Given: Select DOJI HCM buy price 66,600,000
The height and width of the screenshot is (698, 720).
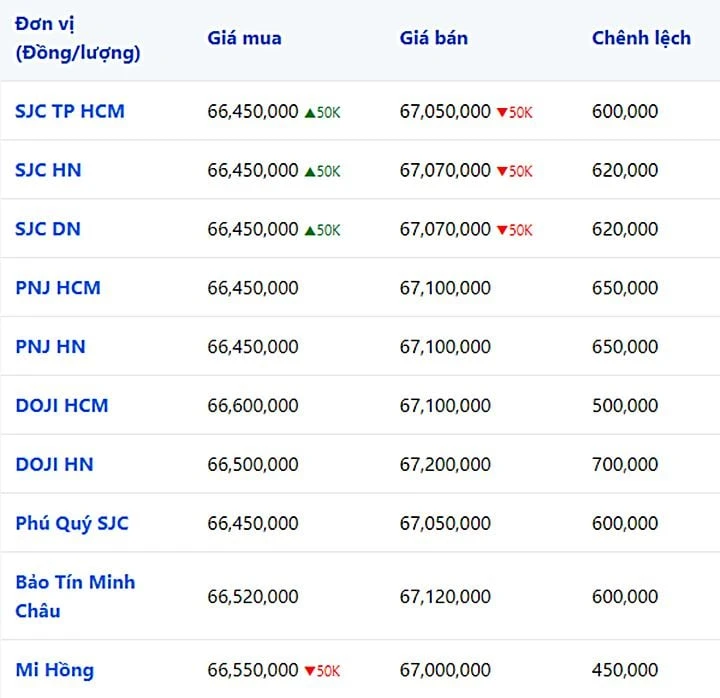Looking at the screenshot, I should tap(253, 405).
